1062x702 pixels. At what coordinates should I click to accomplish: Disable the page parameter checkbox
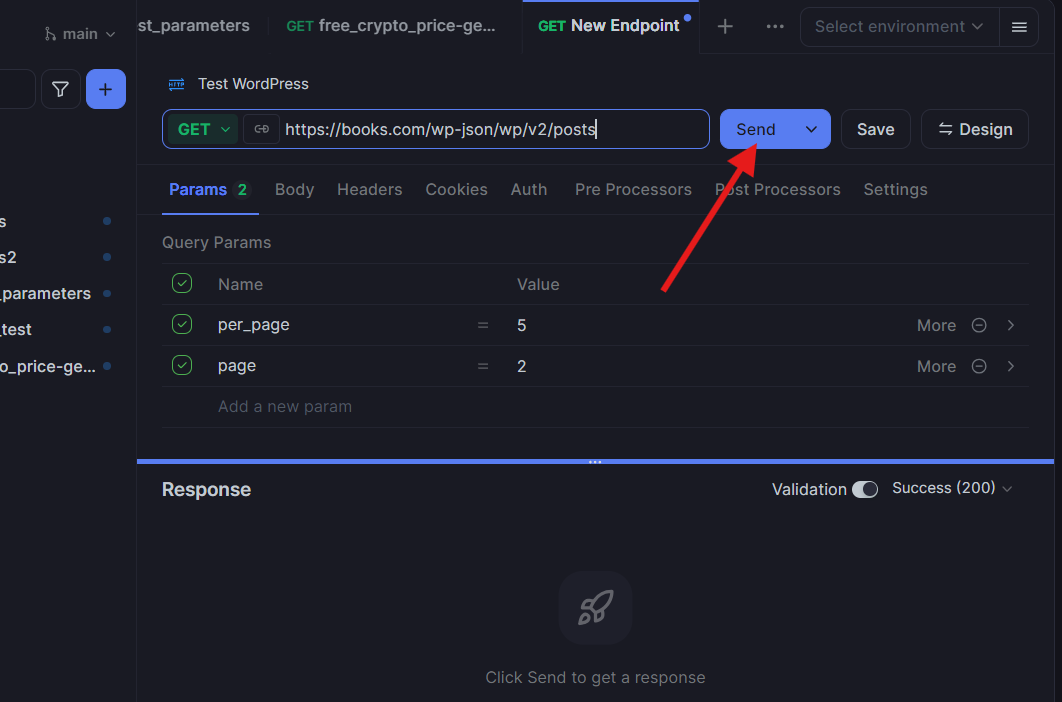pyautogui.click(x=182, y=365)
